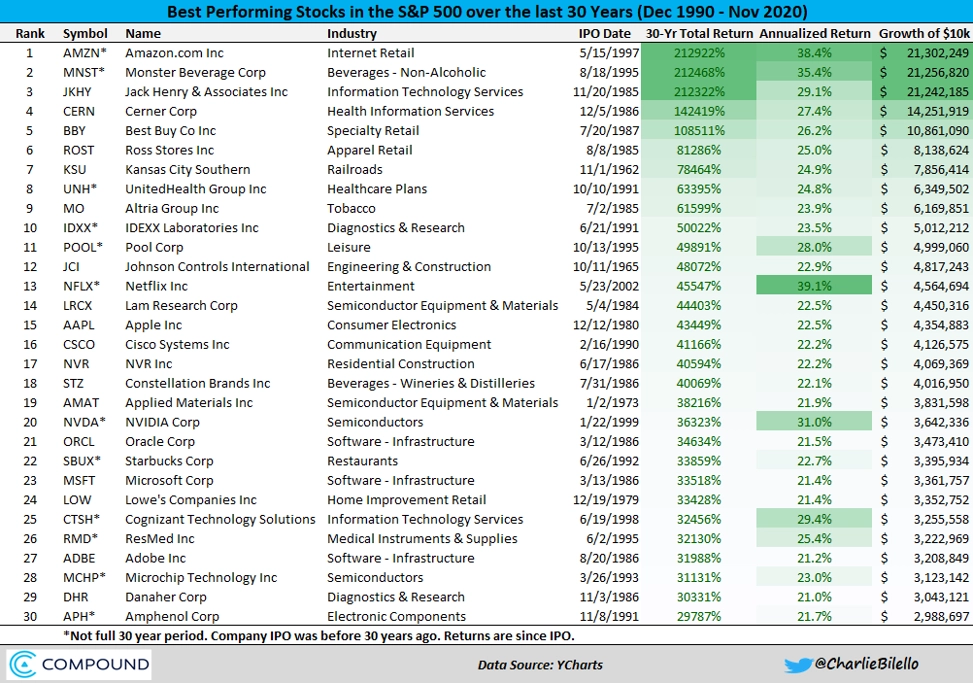Click Netflix's 39.1% annualized return
Screen dimensions: 973x683
tap(814, 286)
